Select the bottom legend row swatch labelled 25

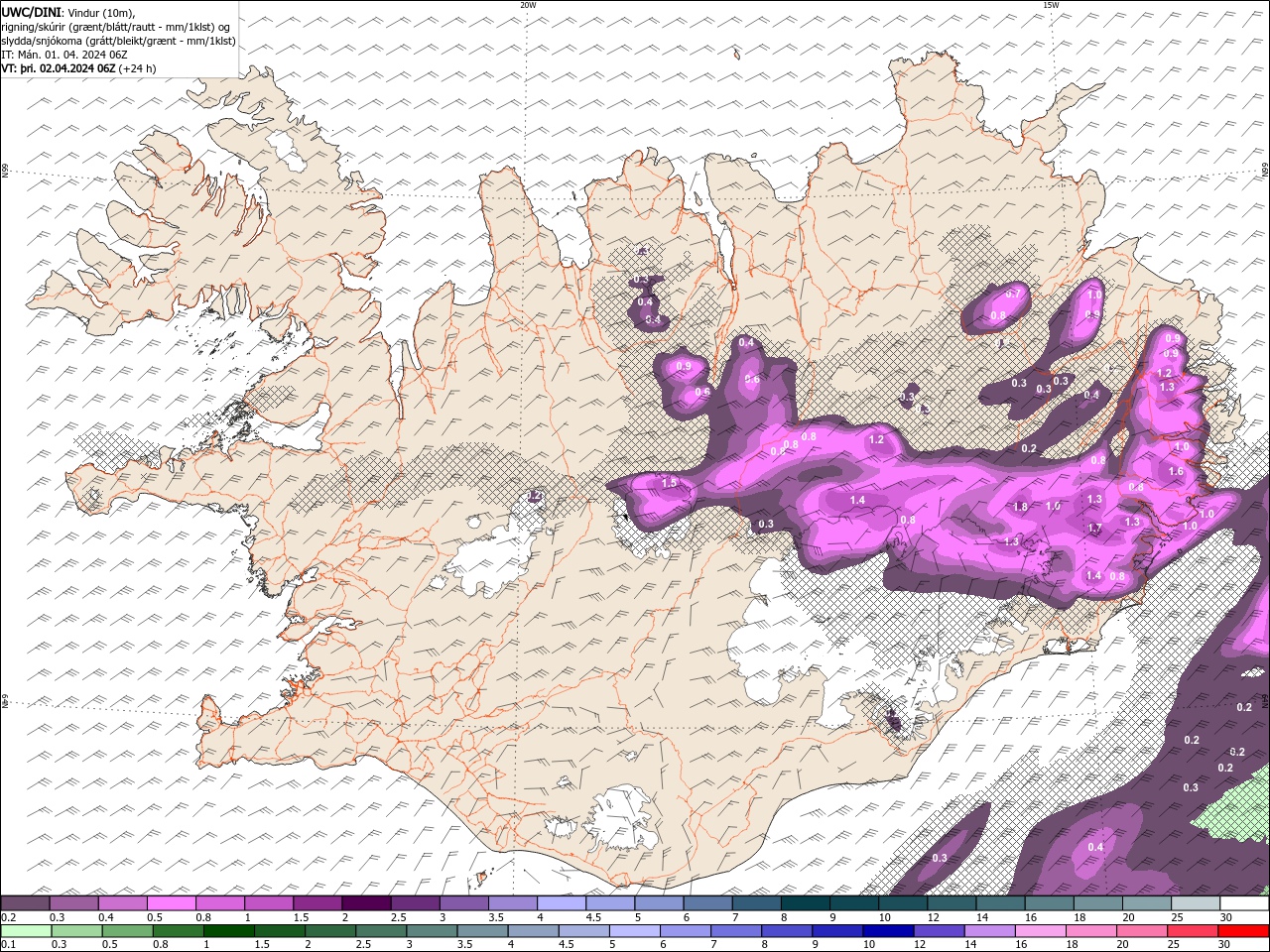pyautogui.click(x=1192, y=931)
